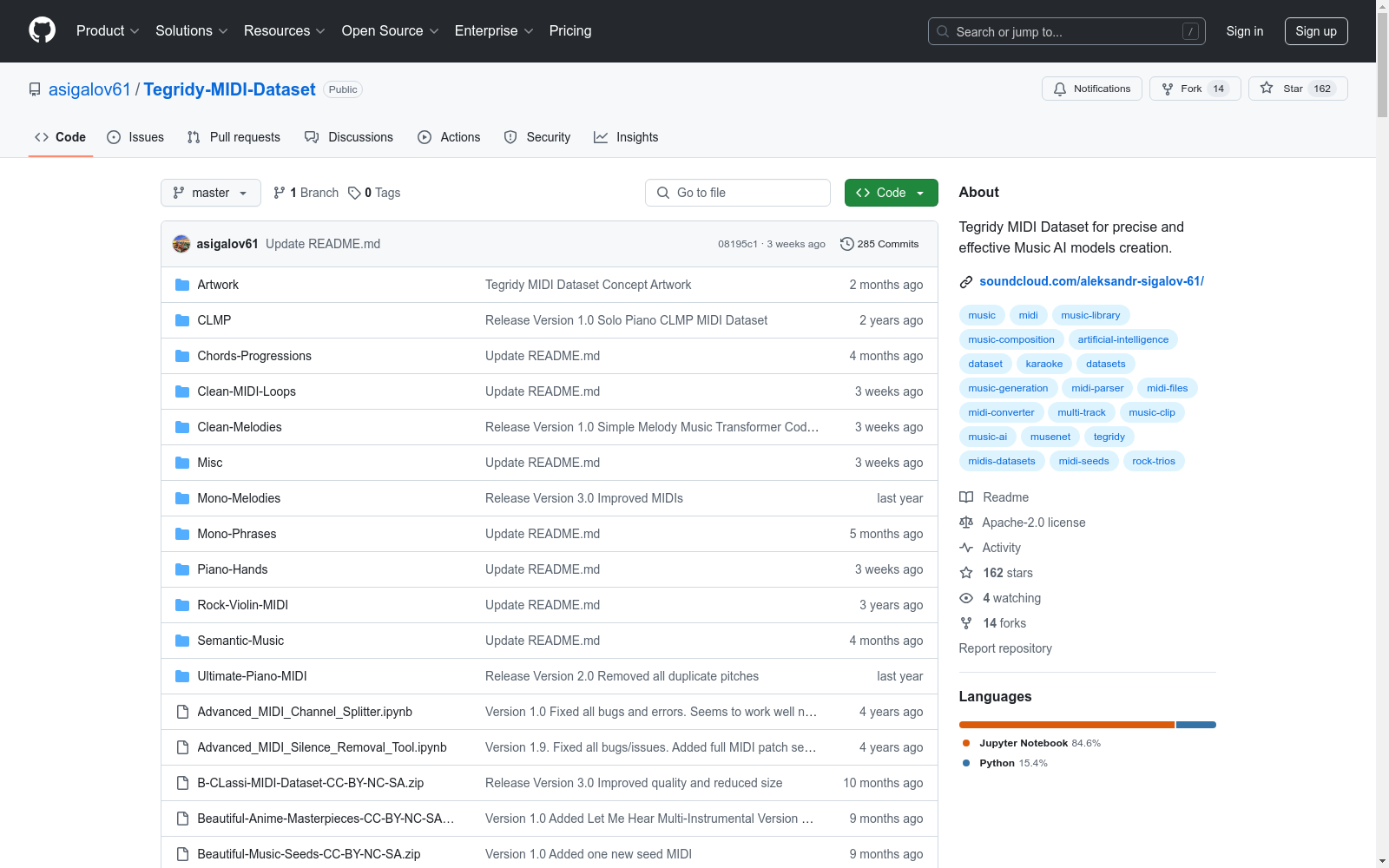Image resolution: width=1389 pixels, height=868 pixels.
Task: Click the Report repository link
Action: click(x=1005, y=648)
